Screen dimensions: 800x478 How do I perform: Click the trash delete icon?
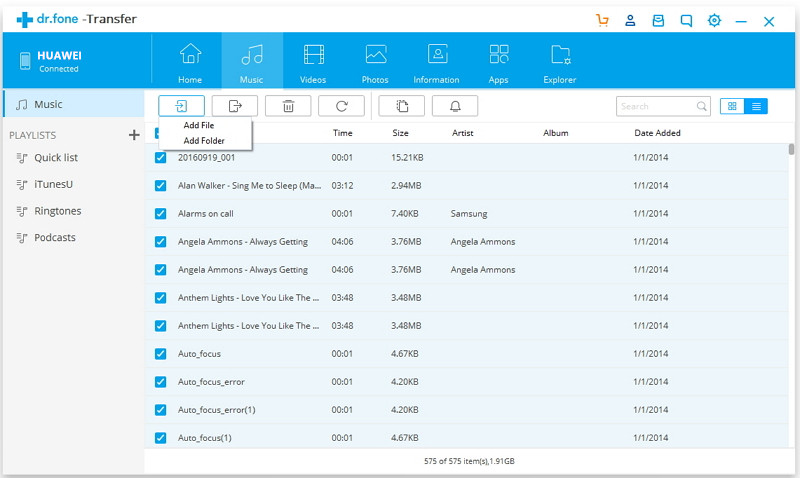click(288, 105)
